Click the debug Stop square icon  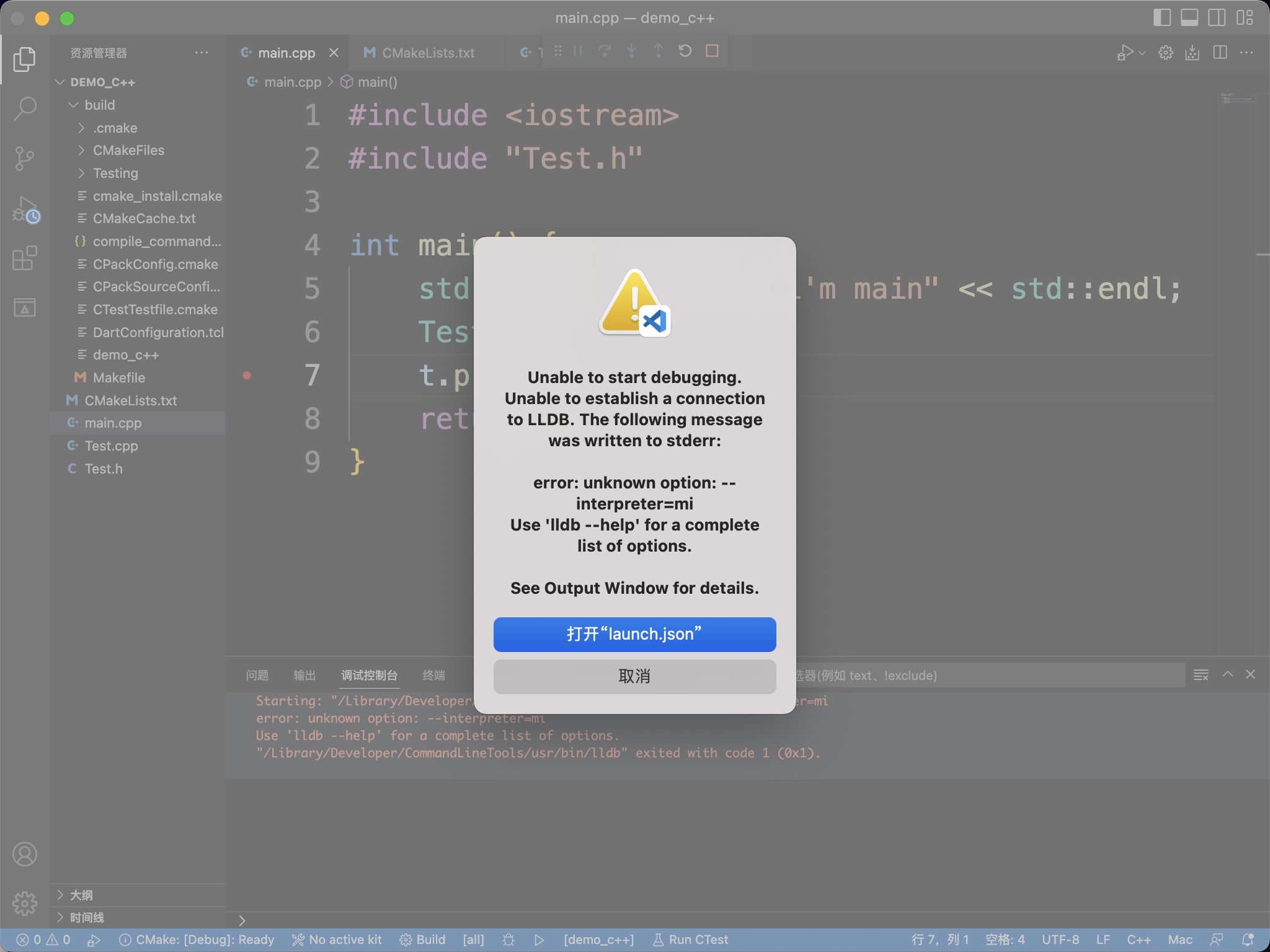tap(712, 51)
